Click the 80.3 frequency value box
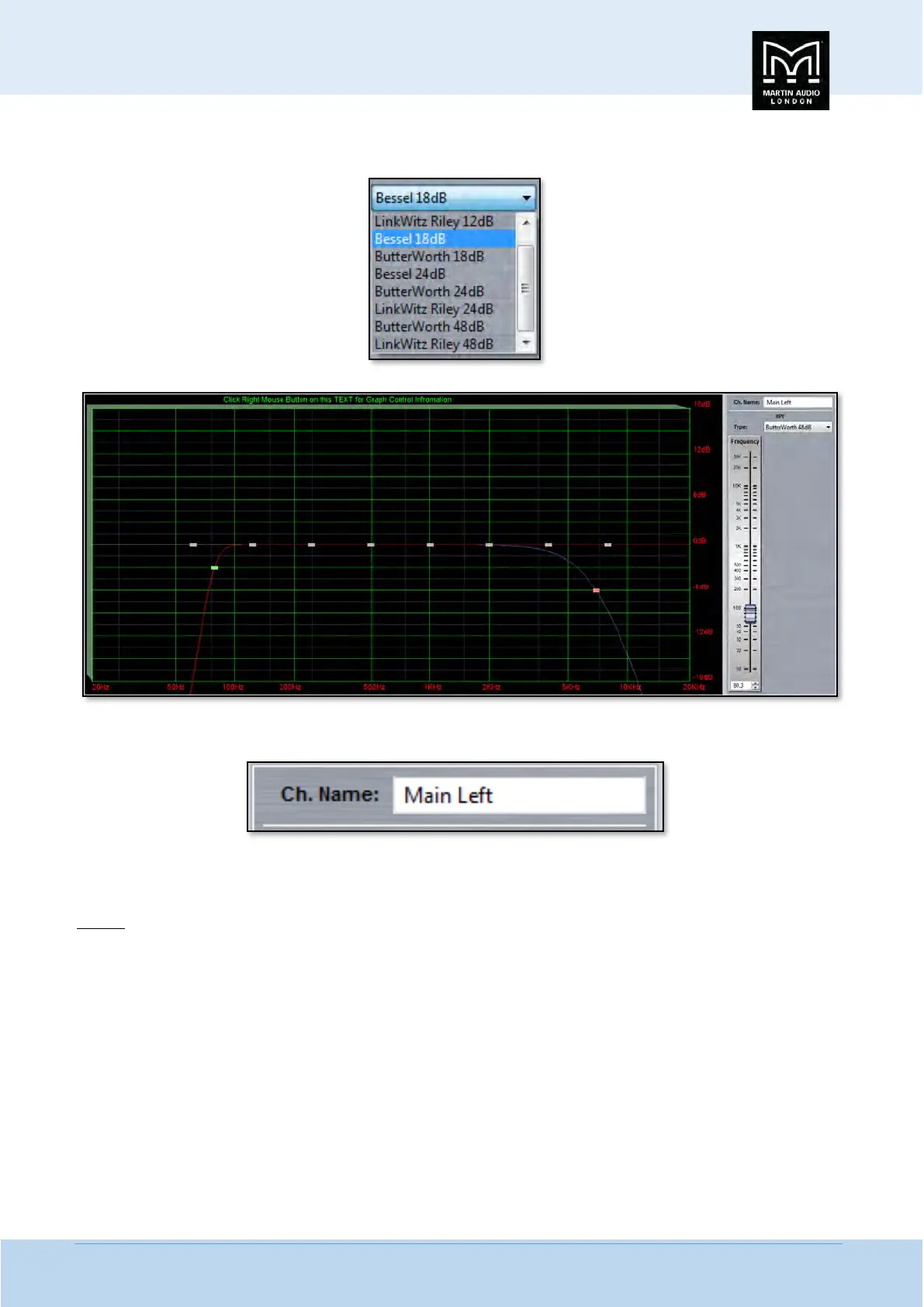This screenshot has height=1307, width=924. (x=741, y=686)
